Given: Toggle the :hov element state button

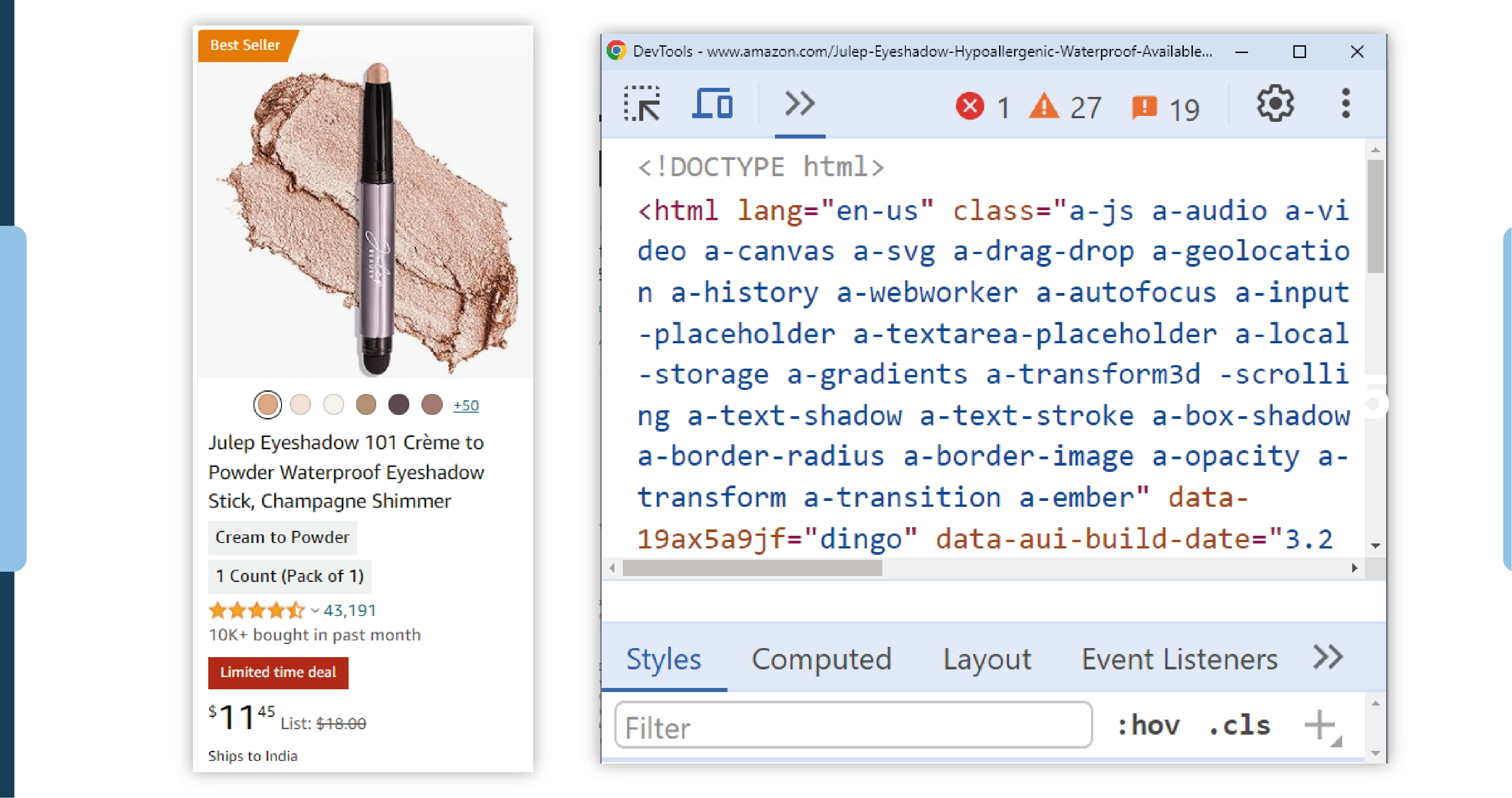Looking at the screenshot, I should 1148,725.
